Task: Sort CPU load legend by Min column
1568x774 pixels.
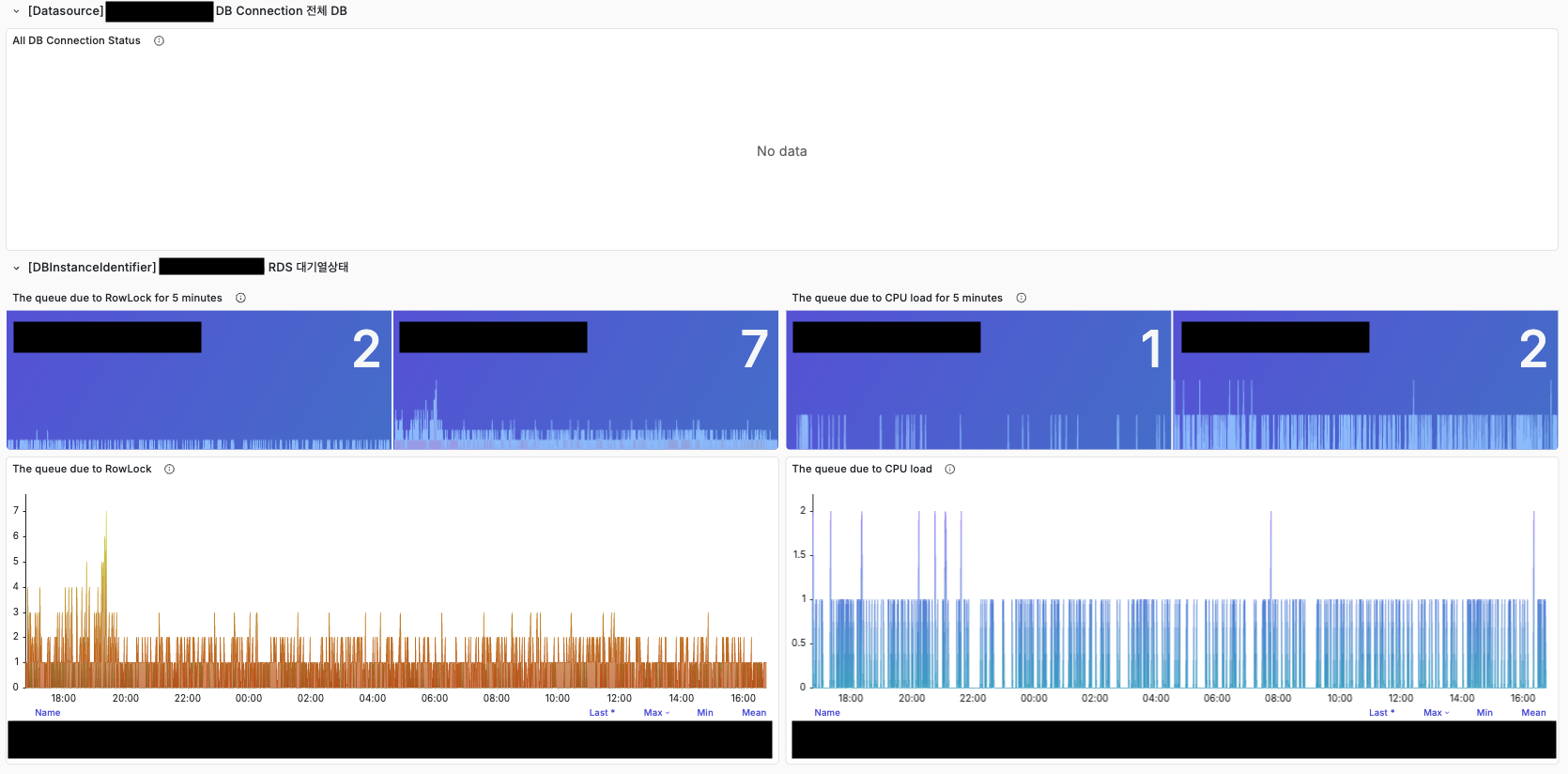Action: (1483, 713)
